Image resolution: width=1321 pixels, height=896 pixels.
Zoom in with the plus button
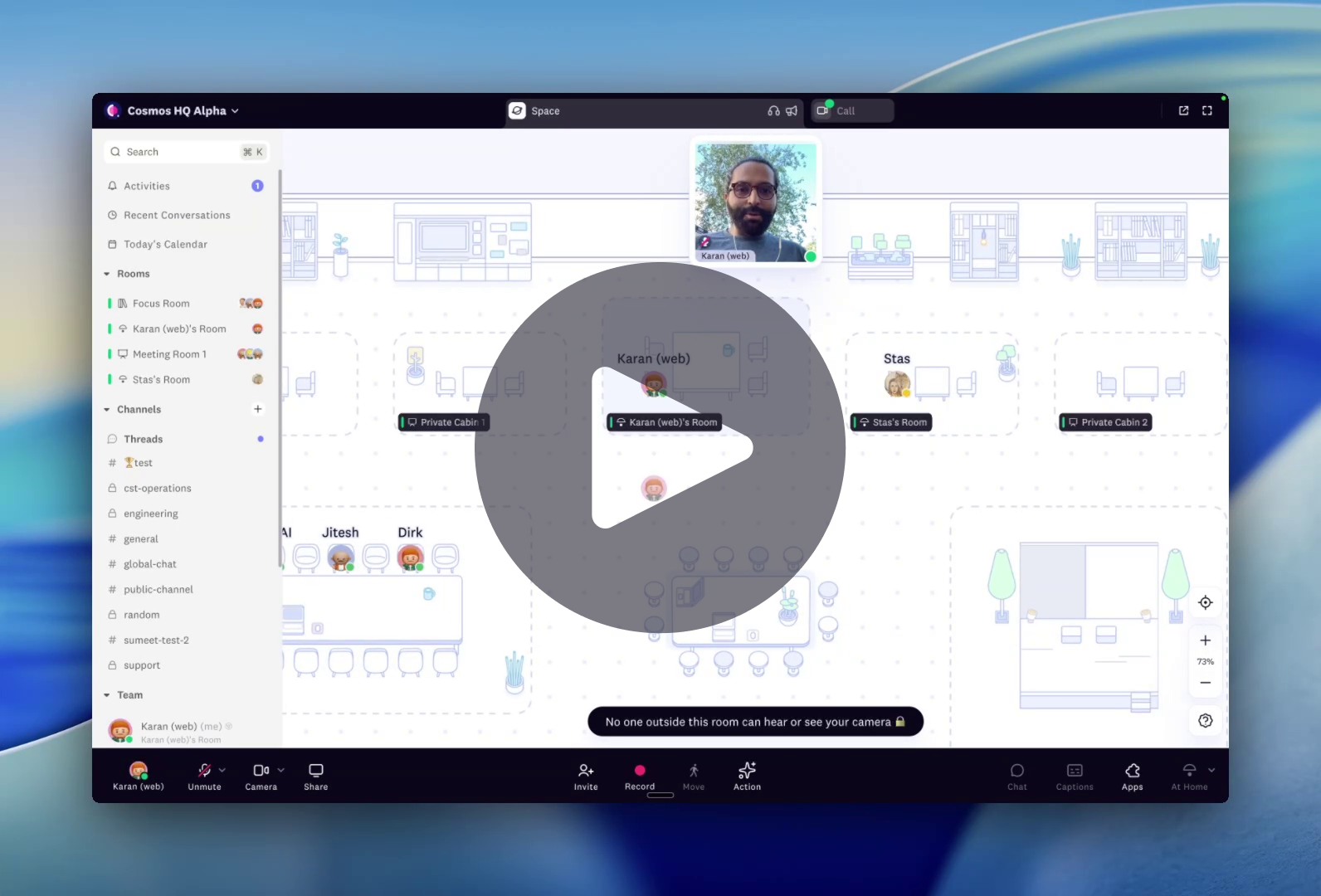tap(1206, 640)
